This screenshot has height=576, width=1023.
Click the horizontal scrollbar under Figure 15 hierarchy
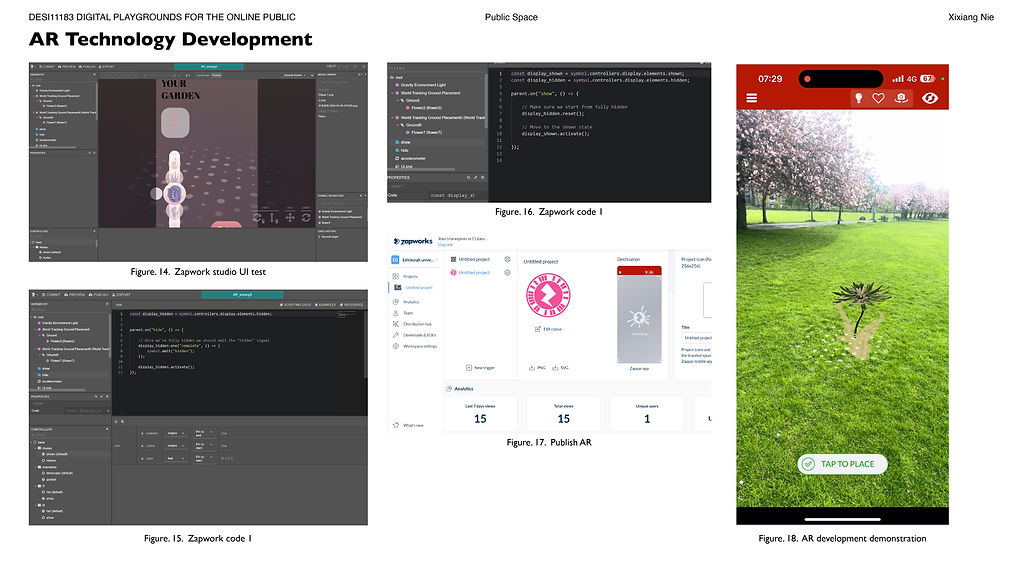(x=57, y=391)
